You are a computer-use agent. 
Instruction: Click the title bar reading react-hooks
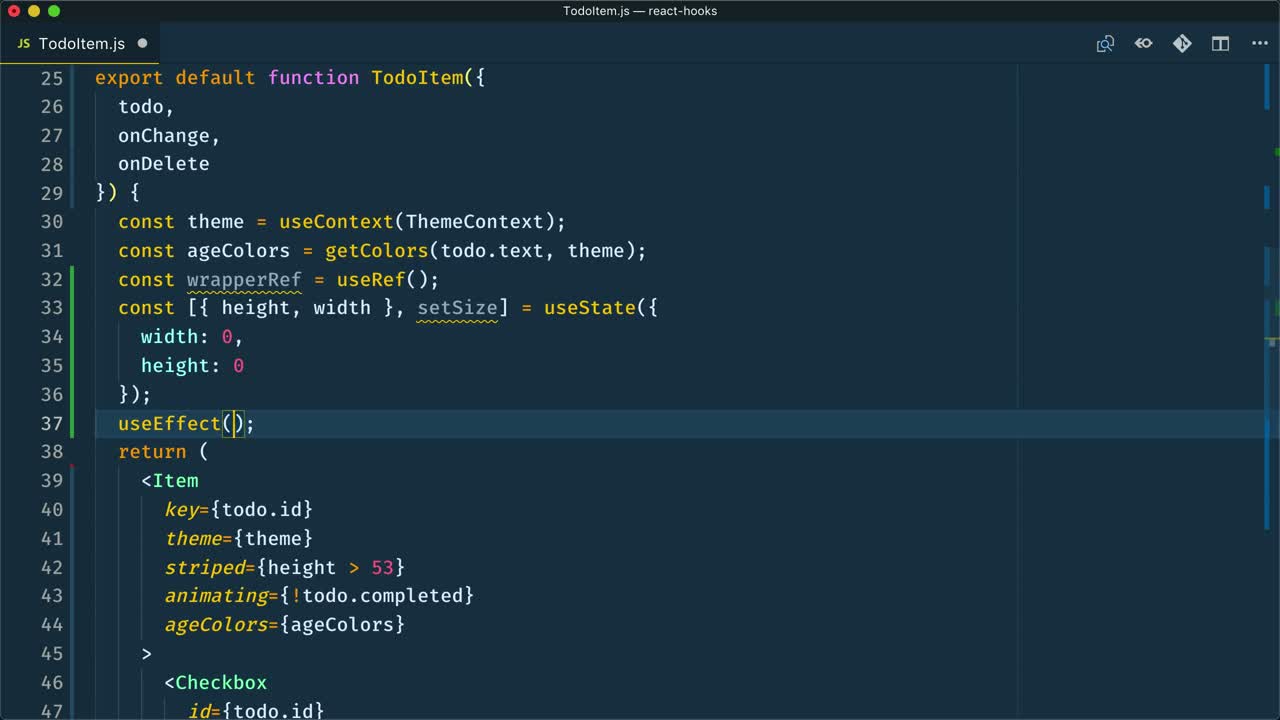point(682,11)
